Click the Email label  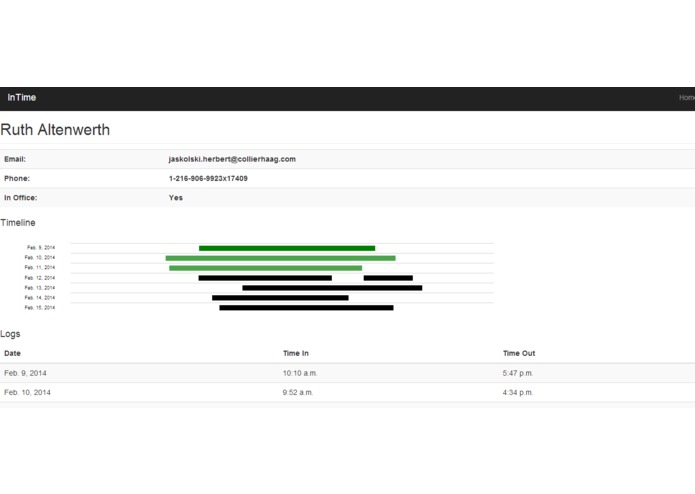coord(15,159)
